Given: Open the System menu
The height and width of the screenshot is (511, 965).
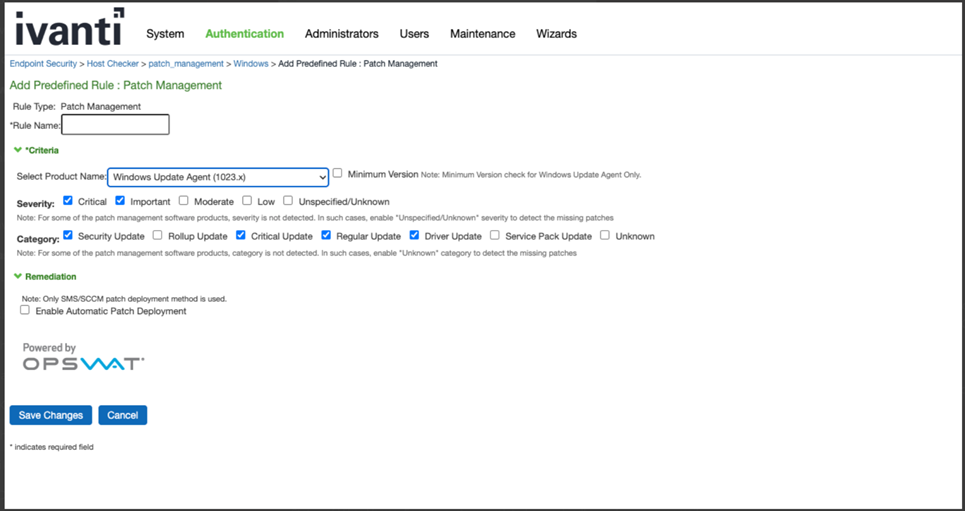Looking at the screenshot, I should pos(165,34).
